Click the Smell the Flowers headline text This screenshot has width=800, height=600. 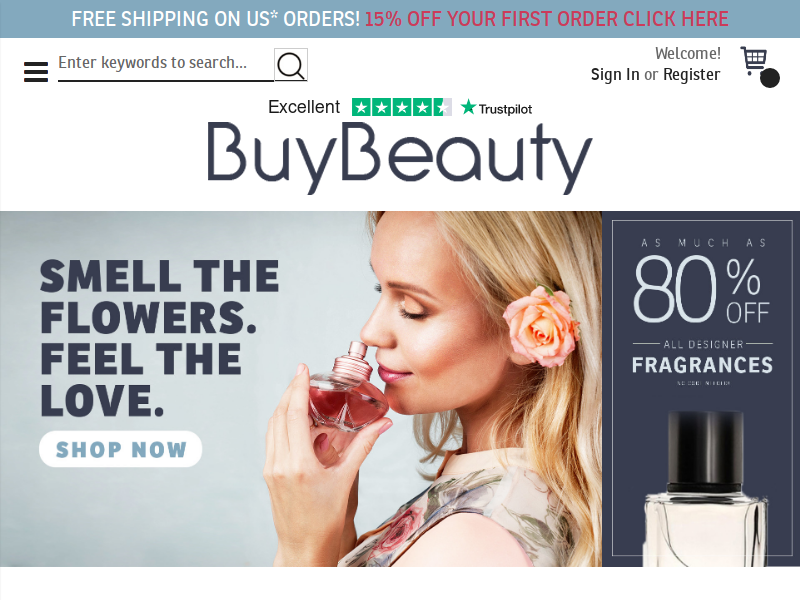point(159,338)
